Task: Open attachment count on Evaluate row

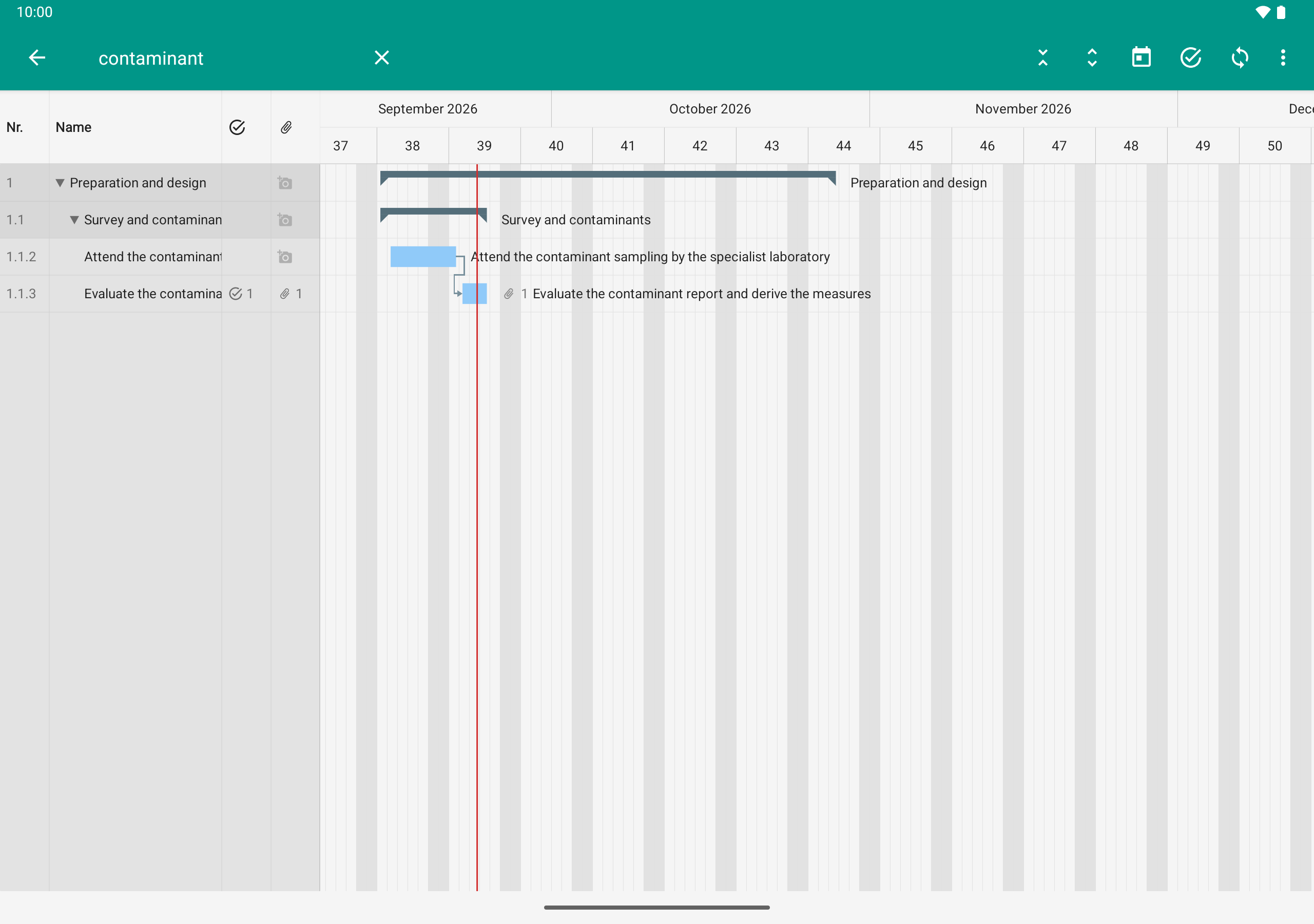Action: click(x=291, y=294)
